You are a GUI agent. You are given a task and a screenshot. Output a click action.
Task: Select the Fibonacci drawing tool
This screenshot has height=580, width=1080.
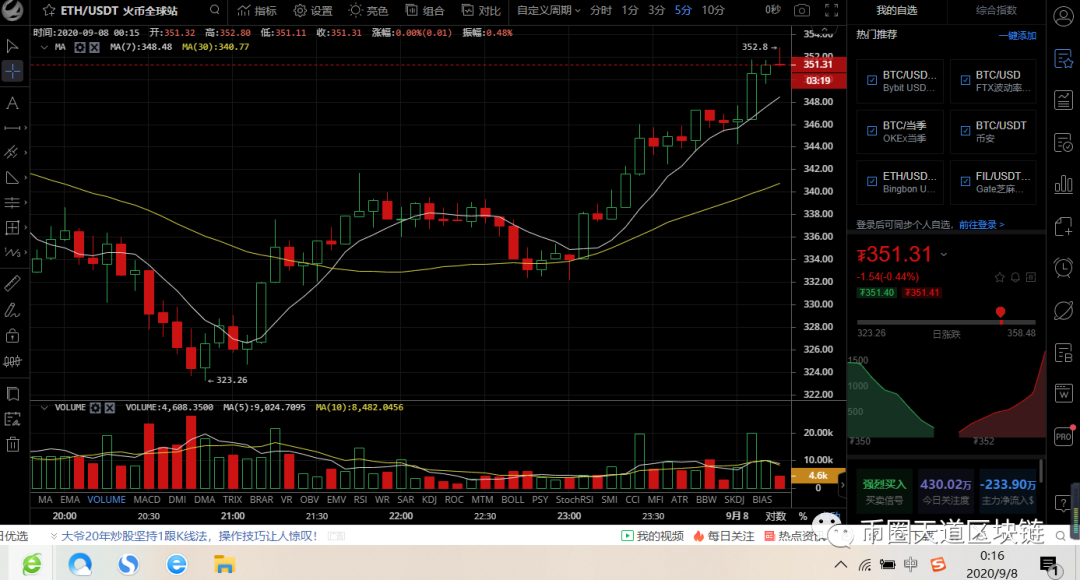coord(14,202)
